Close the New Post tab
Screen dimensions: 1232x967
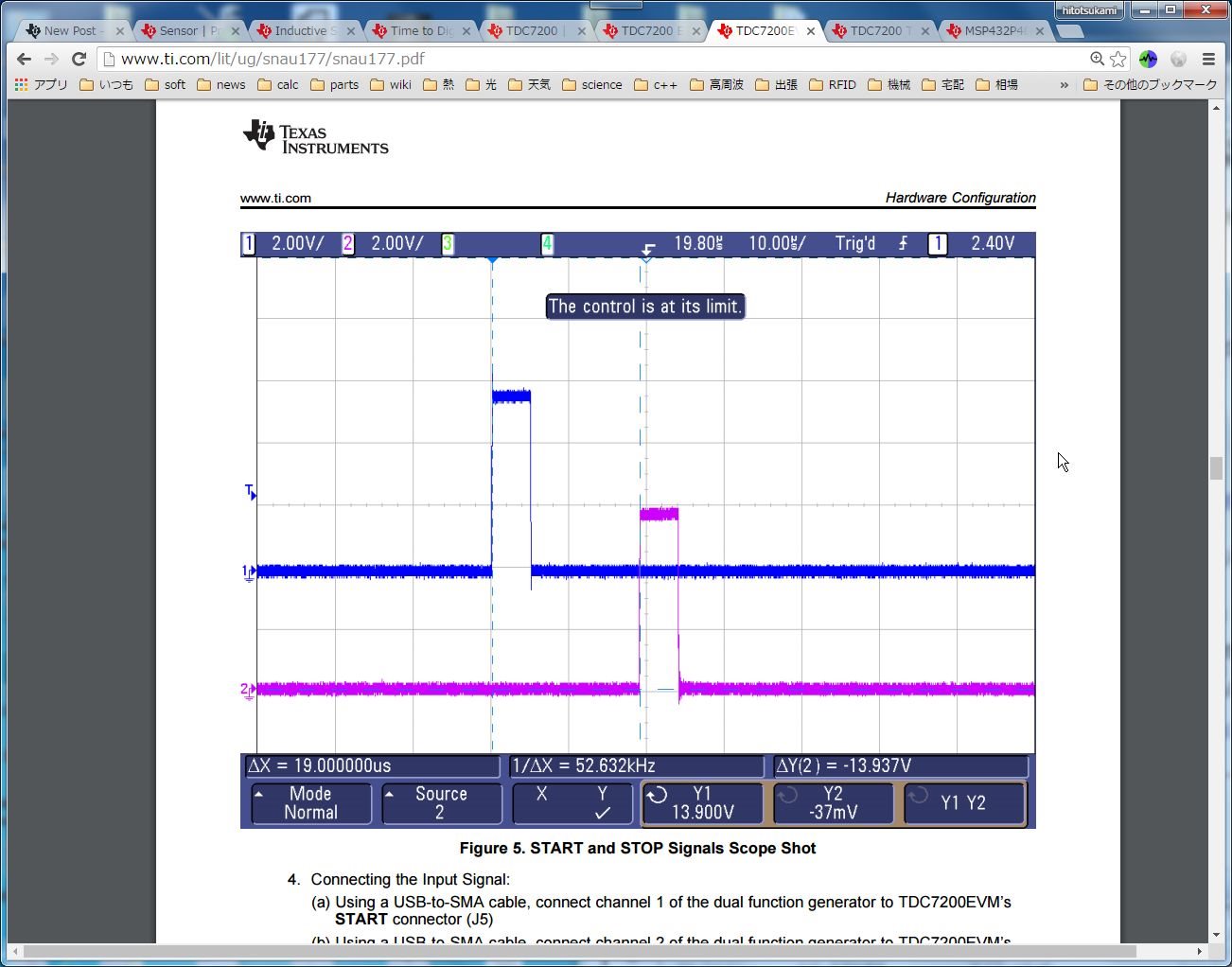tap(120, 31)
